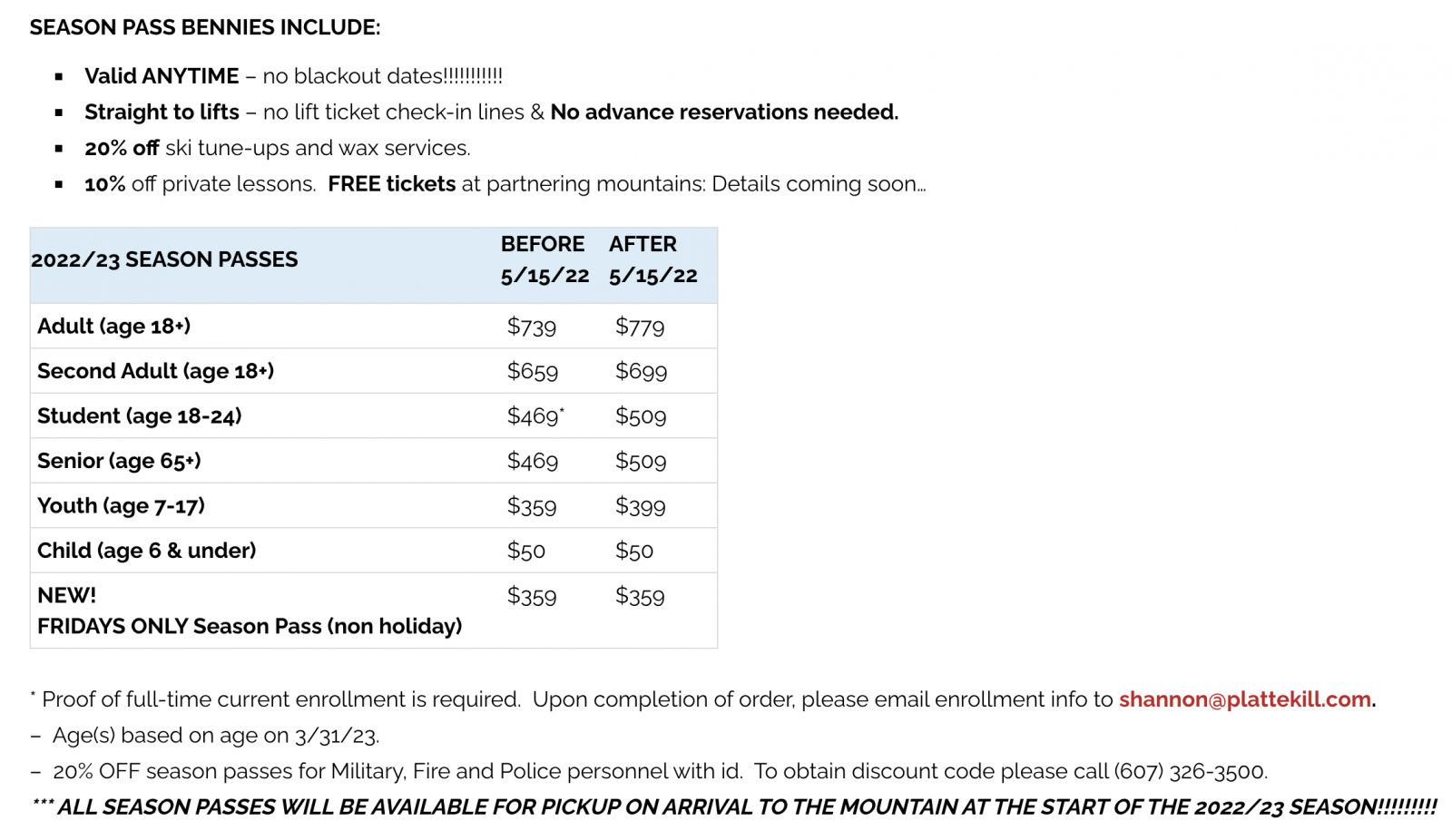Click the $469* student price with asterisk
This screenshot has height=840, width=1452.
(x=535, y=415)
